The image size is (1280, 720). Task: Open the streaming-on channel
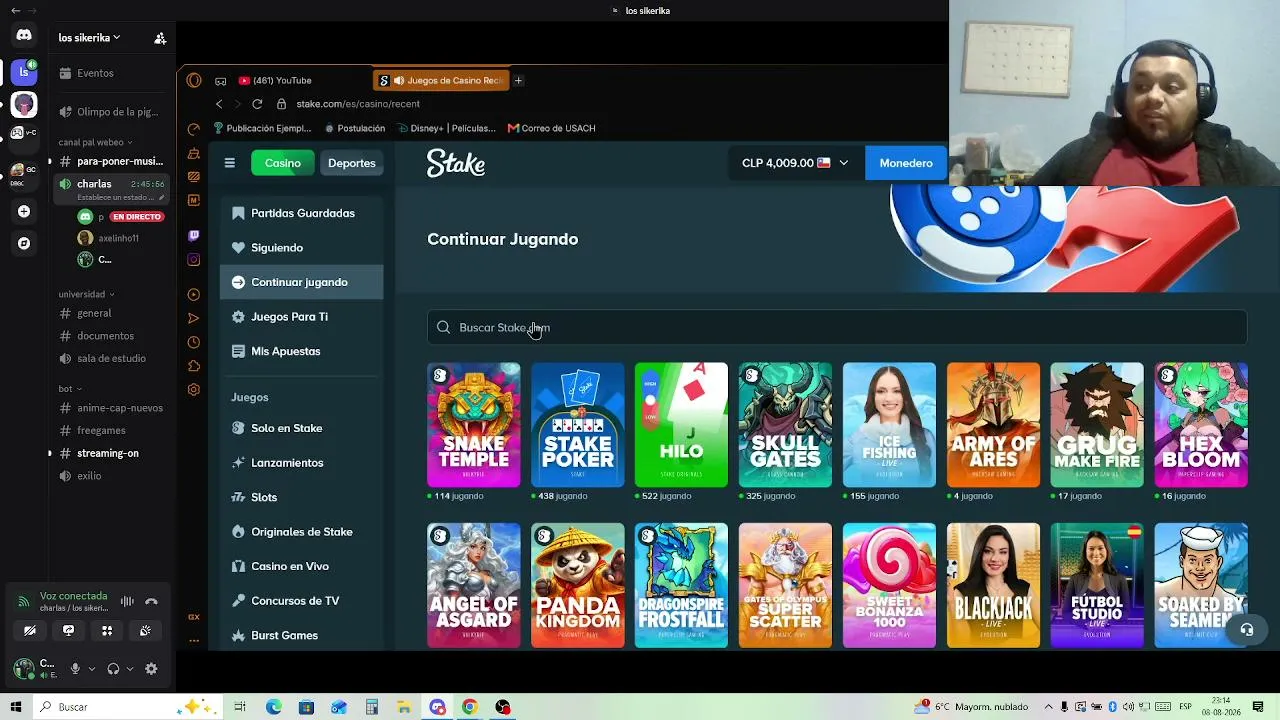tap(110, 453)
